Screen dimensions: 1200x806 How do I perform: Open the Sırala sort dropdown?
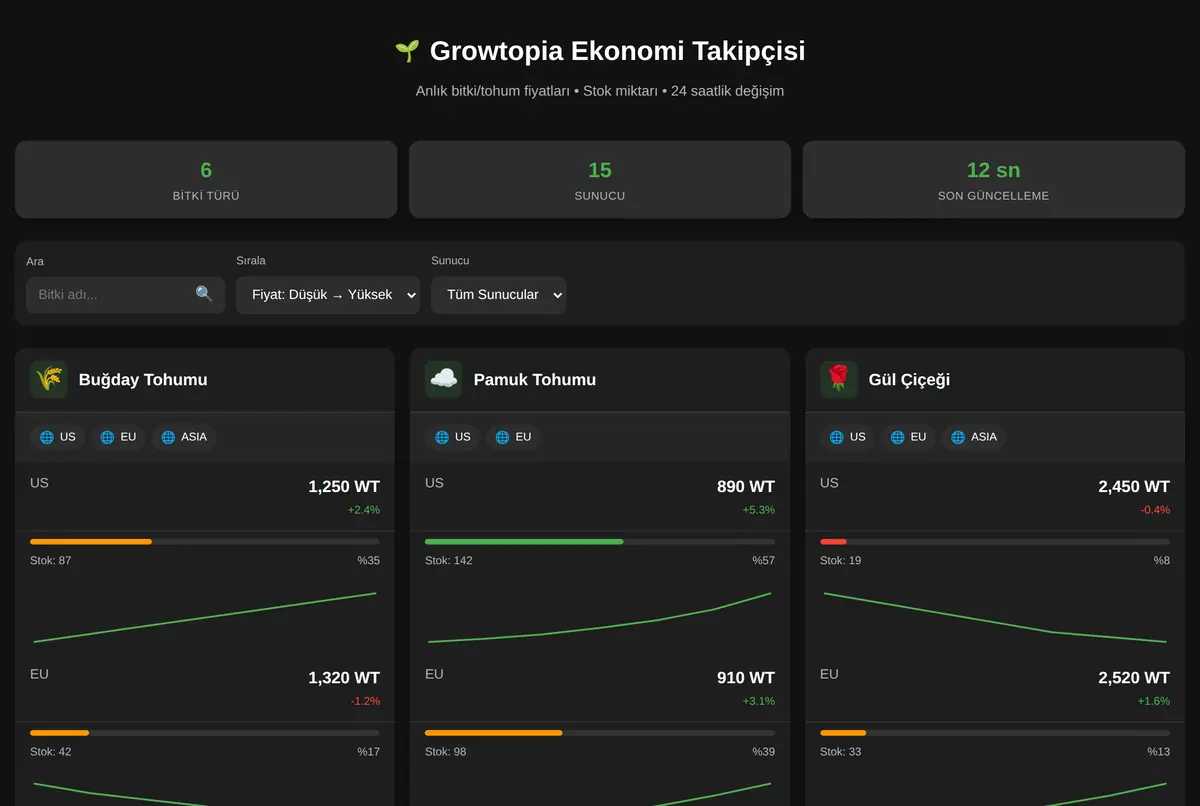328,295
